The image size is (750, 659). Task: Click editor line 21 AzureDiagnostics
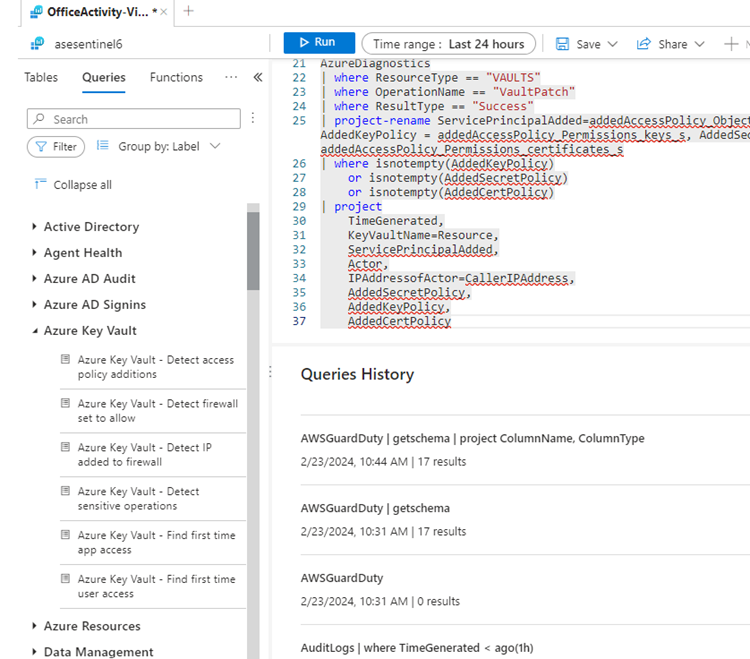(x=375, y=64)
